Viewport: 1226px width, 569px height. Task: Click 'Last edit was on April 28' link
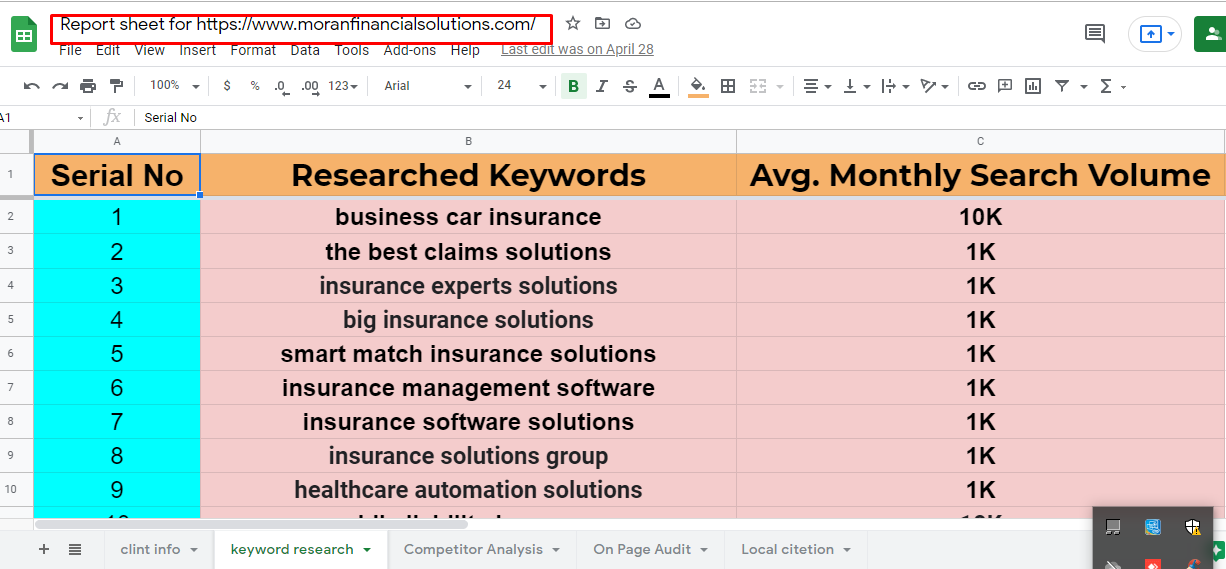(x=577, y=49)
